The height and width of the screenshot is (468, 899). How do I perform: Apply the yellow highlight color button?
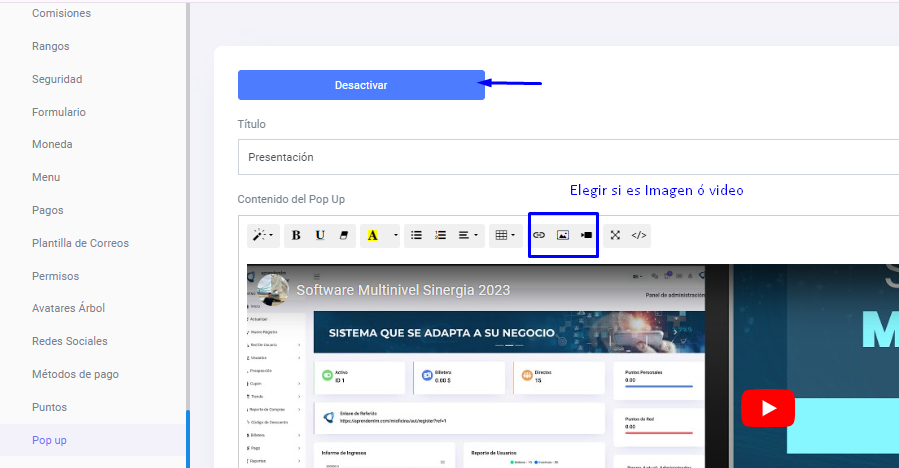[373, 236]
